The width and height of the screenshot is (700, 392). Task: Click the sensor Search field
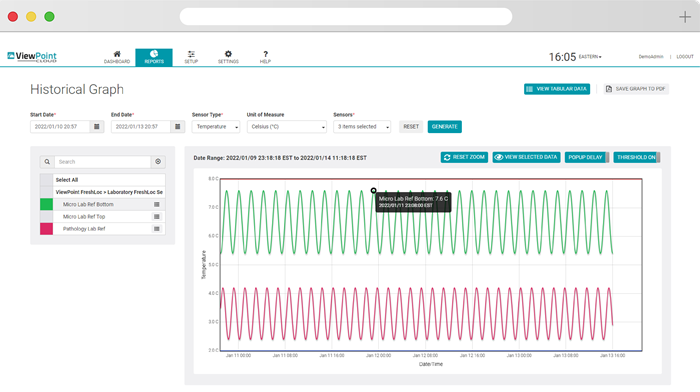[102, 162]
